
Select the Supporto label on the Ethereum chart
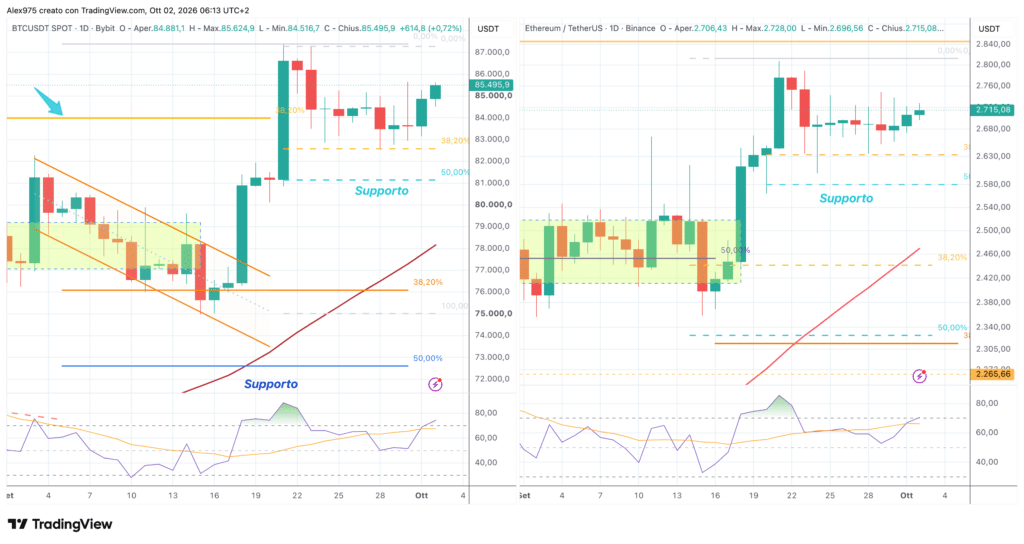[846, 199]
